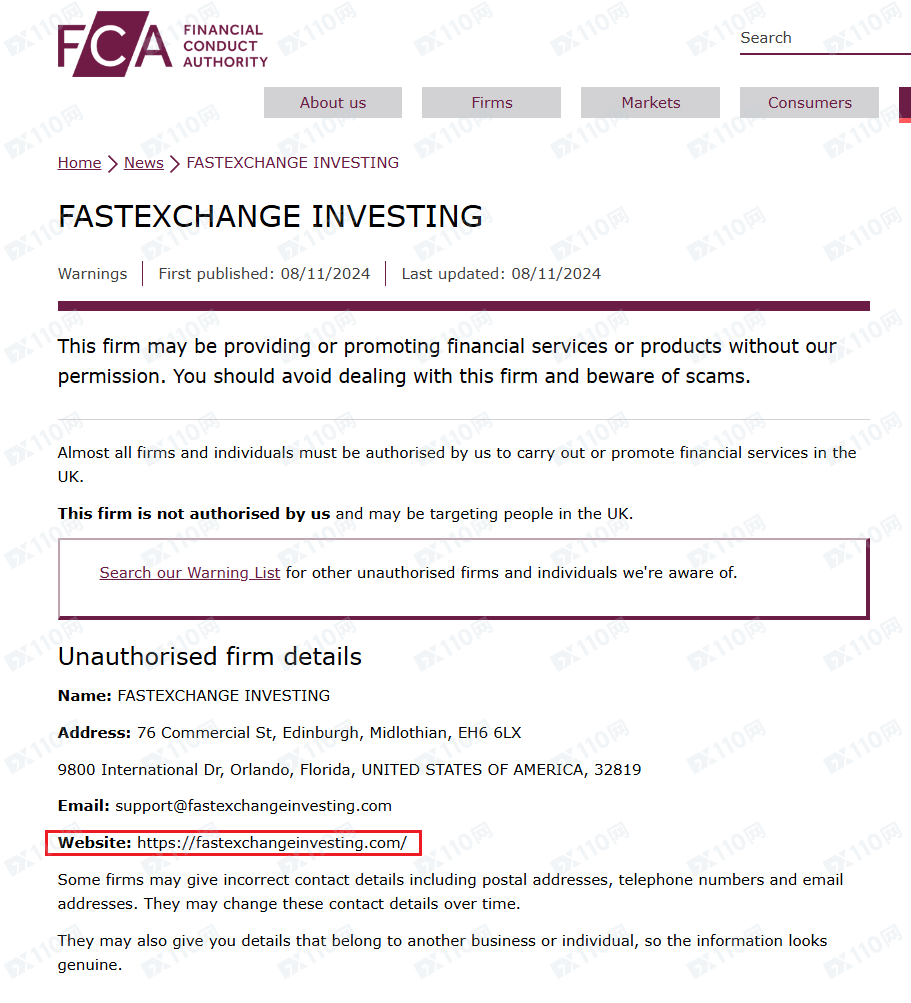Click the FCA logo

(114, 46)
